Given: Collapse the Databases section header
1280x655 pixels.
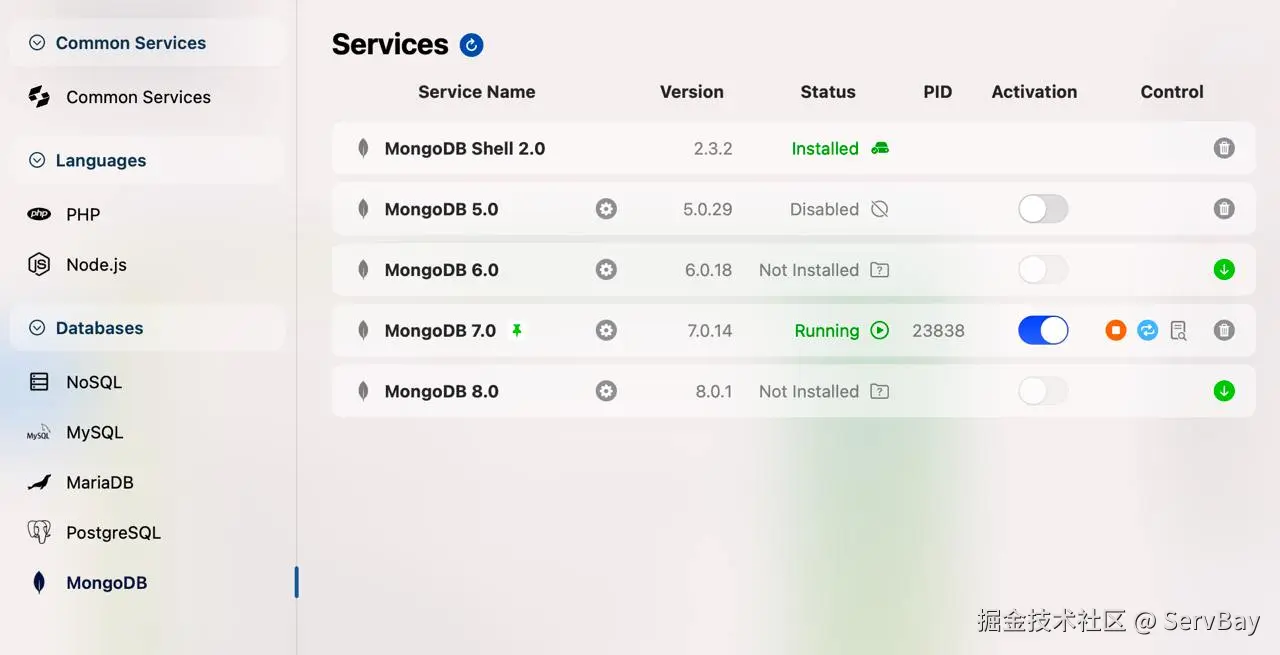Looking at the screenshot, I should click(146, 328).
